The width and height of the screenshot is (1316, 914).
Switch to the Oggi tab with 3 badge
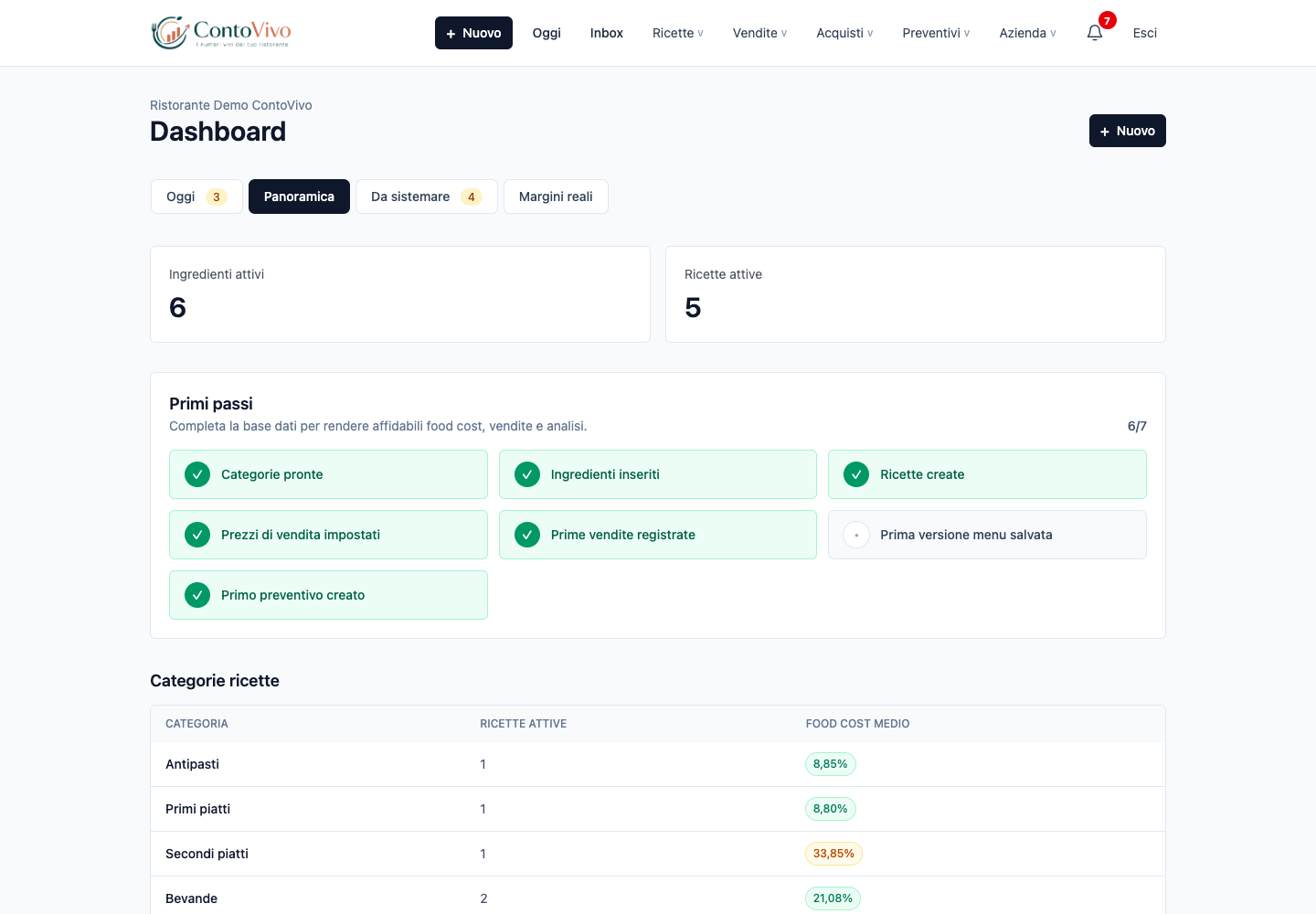point(196,197)
